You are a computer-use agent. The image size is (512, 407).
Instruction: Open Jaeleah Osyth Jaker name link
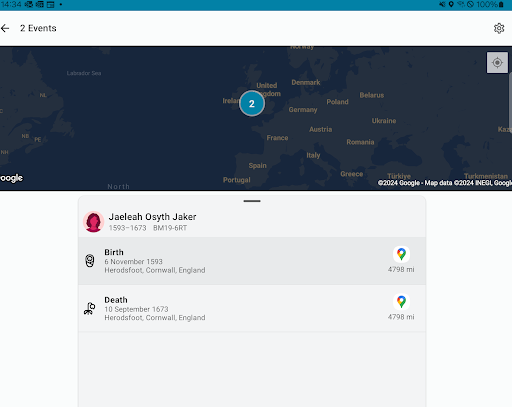pyautogui.click(x=152, y=217)
